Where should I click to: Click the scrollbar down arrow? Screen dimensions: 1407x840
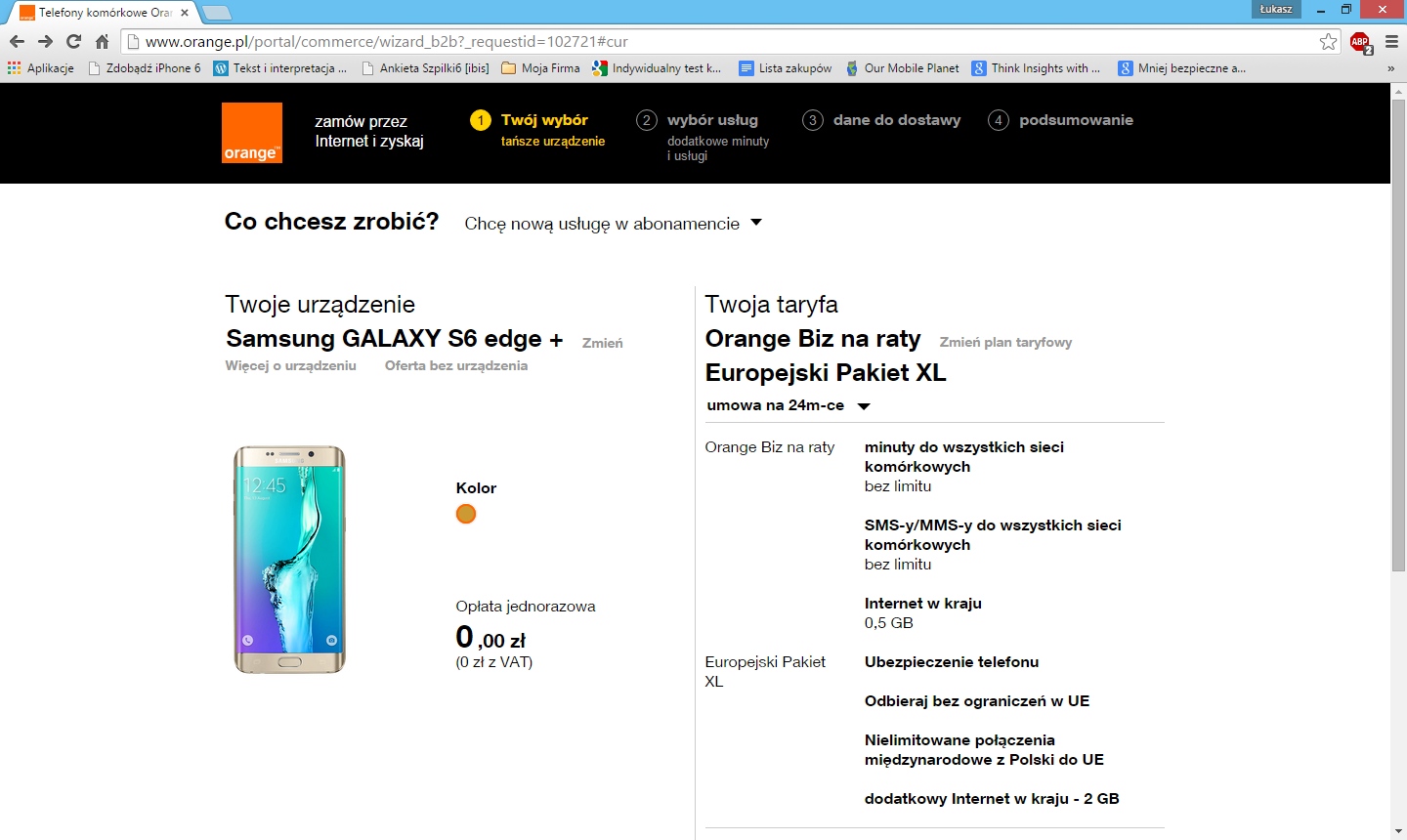click(1398, 831)
